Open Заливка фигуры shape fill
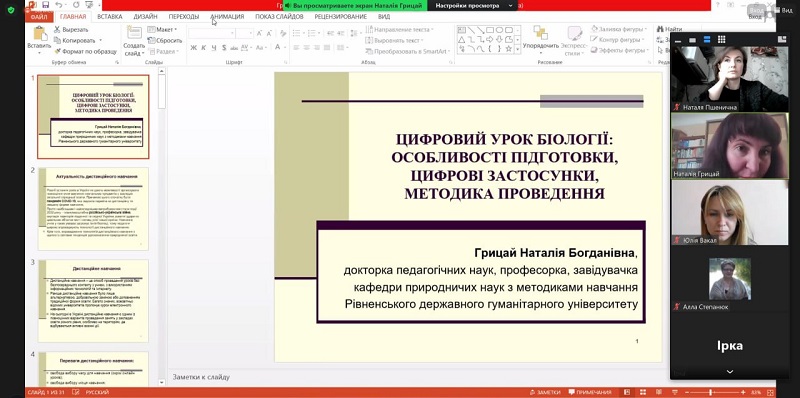 (x=618, y=29)
